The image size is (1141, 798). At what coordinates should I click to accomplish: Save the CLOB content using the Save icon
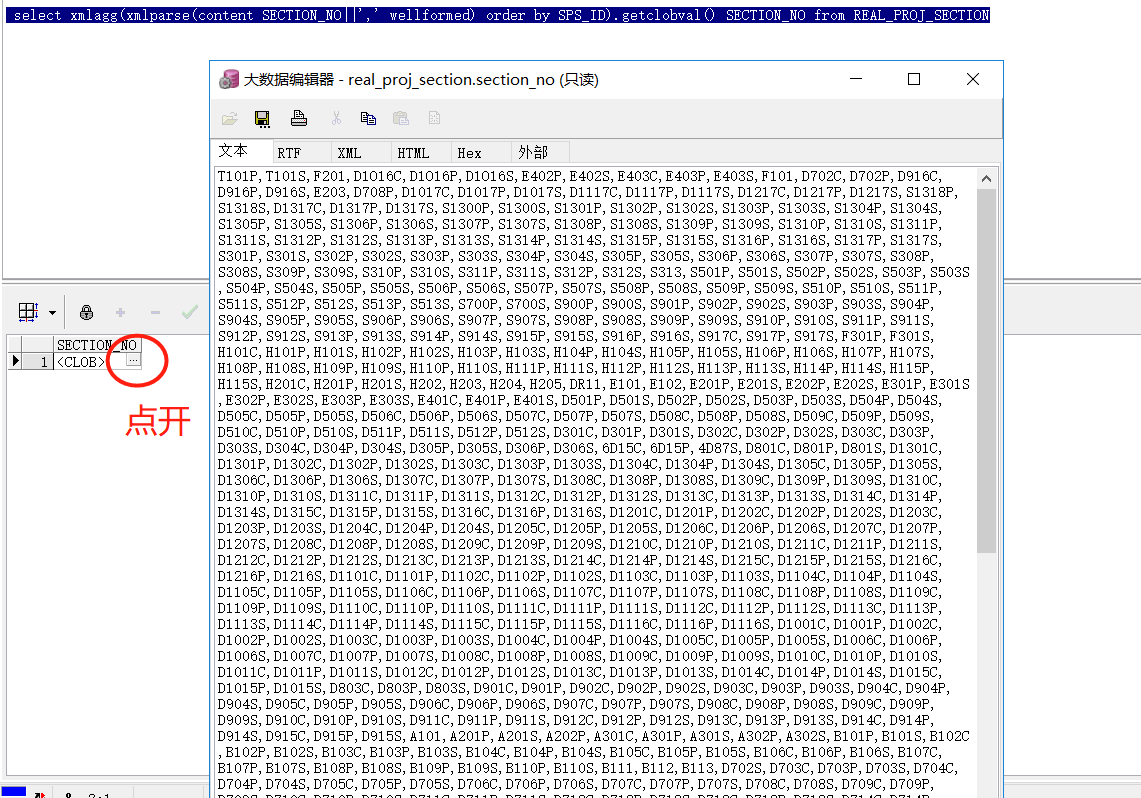point(262,117)
